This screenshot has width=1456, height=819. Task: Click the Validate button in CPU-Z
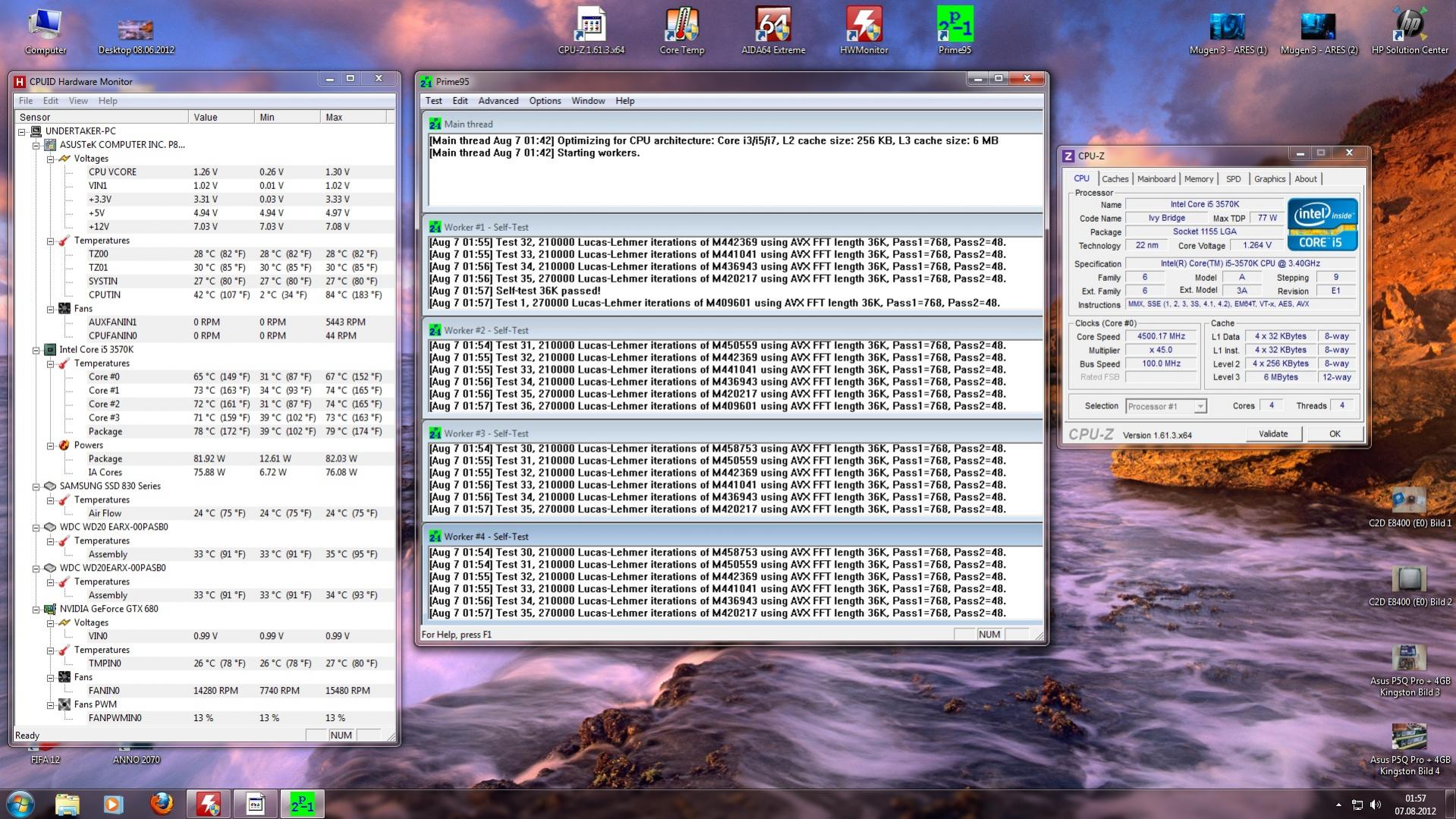1273,434
